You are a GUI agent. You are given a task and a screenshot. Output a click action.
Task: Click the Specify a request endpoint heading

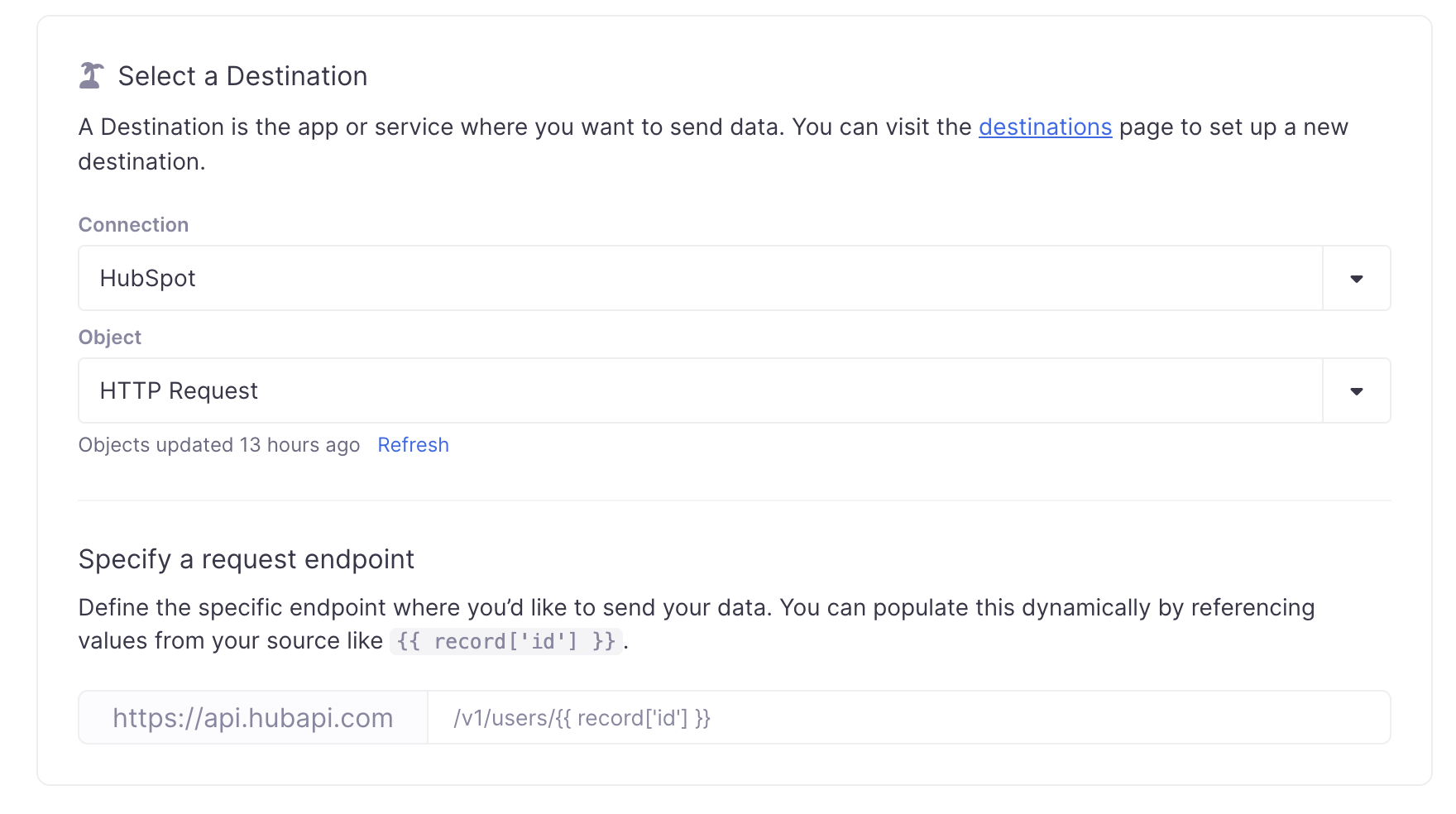coord(247,559)
